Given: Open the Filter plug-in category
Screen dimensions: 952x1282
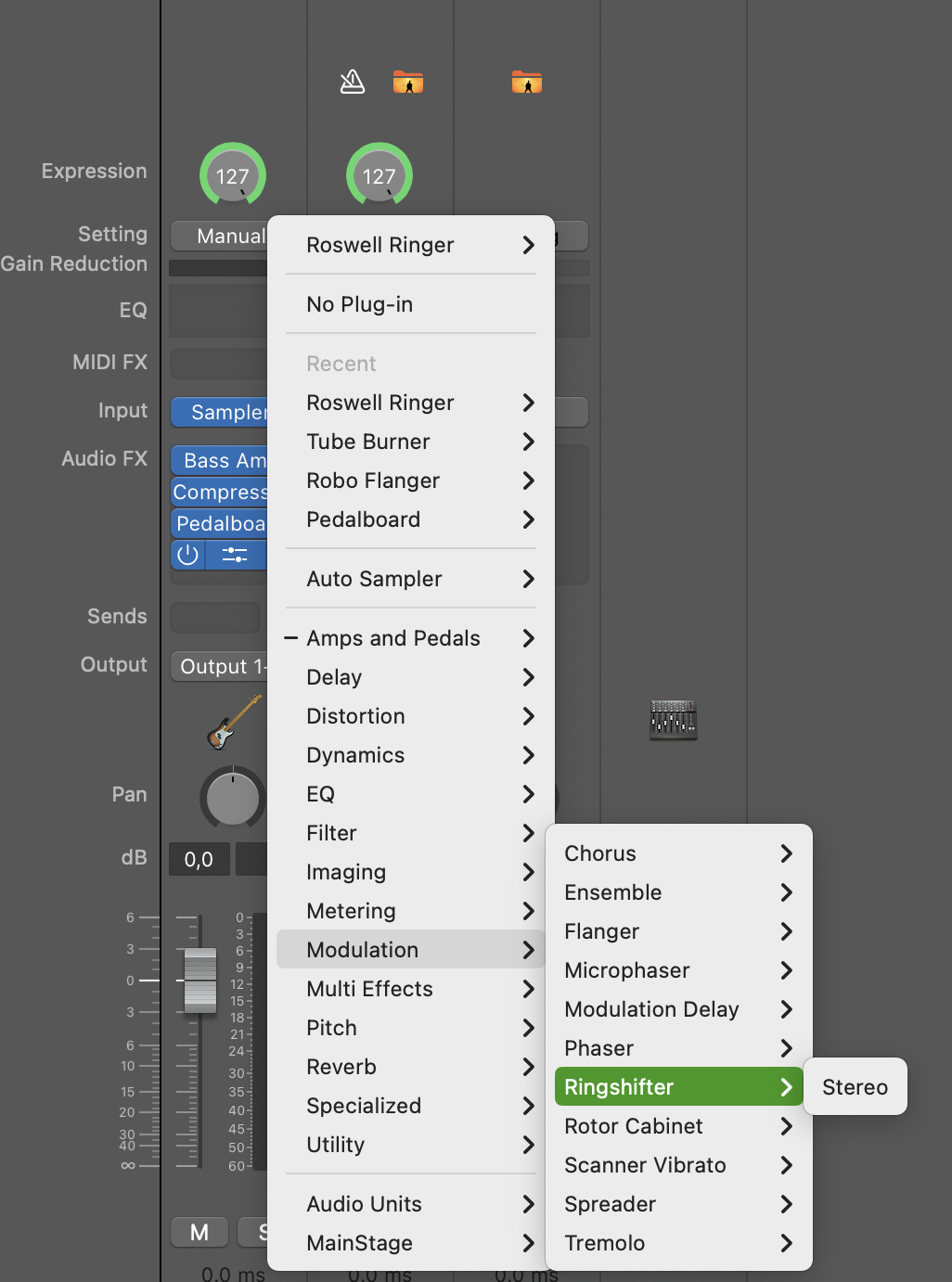Looking at the screenshot, I should click(x=411, y=833).
